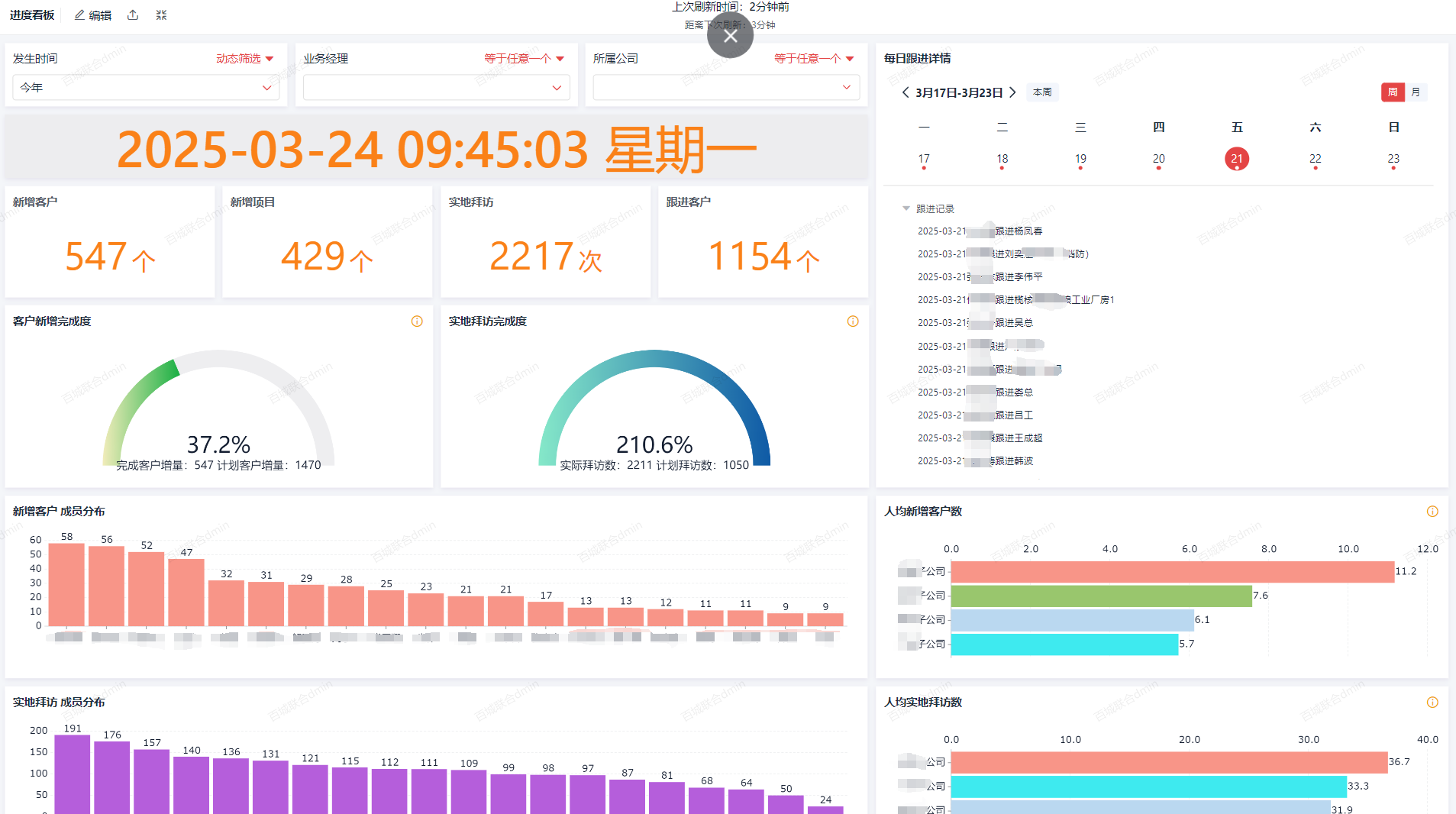1456x814 pixels.
Task: Click the salmon 11.2 bar in 人均新增客户数
Action: pos(1172,572)
